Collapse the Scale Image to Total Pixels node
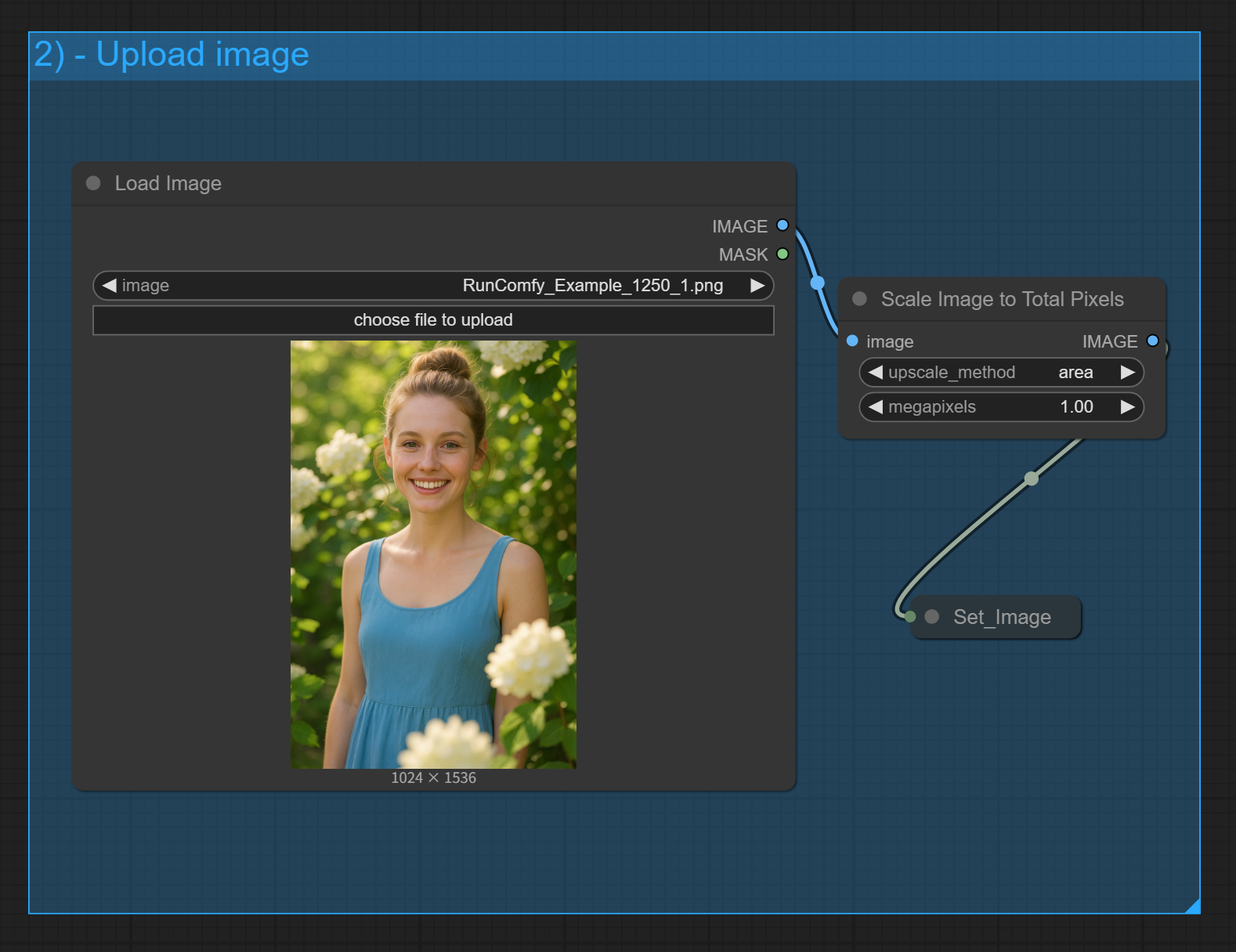This screenshot has height=952, width=1236. pos(859,299)
